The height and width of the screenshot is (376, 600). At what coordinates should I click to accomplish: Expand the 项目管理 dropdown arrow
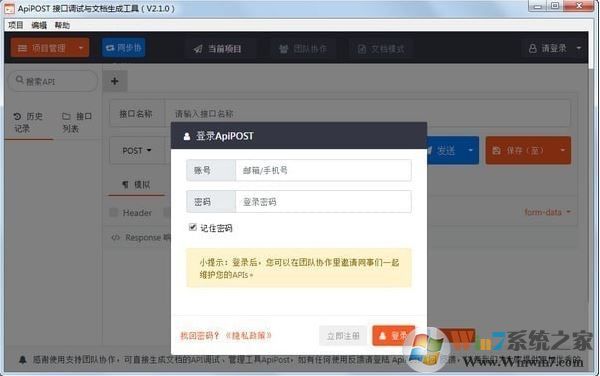[x=81, y=48]
